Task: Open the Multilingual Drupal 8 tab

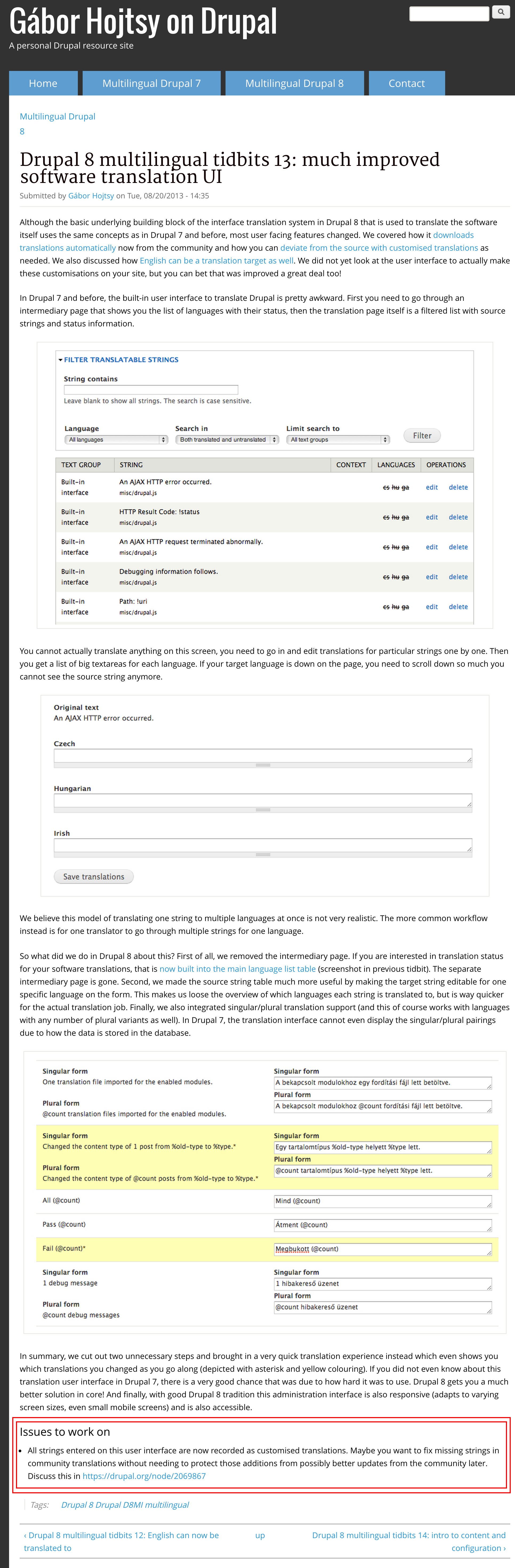Action: pos(294,83)
